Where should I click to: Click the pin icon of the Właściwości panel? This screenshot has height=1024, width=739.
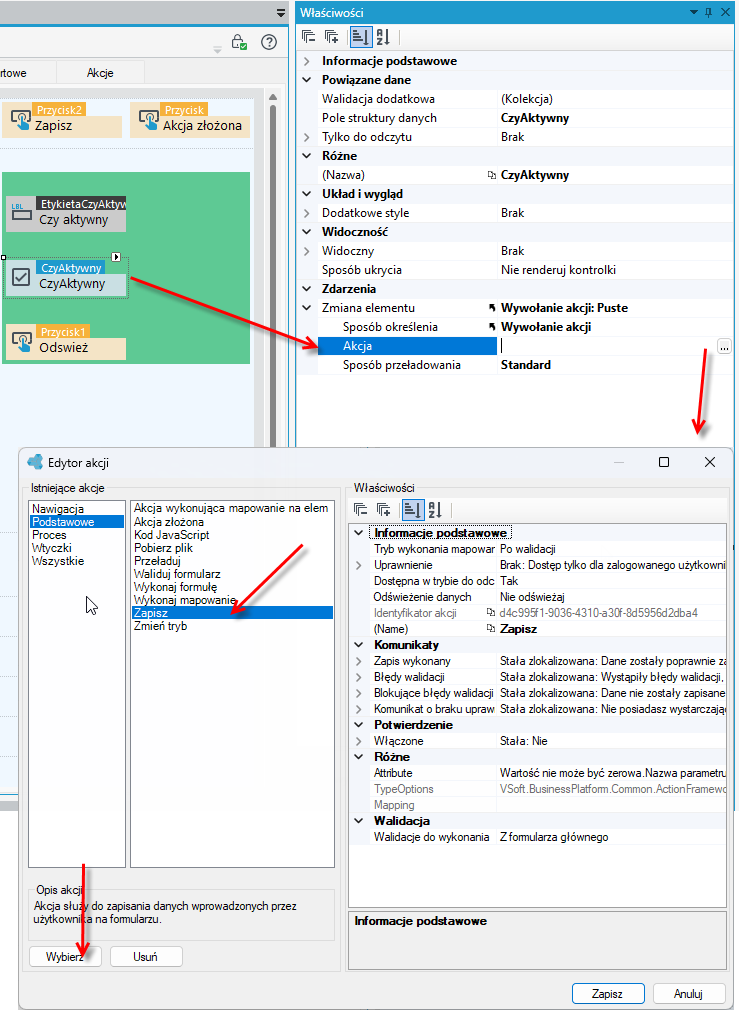pyautogui.click(x=708, y=12)
